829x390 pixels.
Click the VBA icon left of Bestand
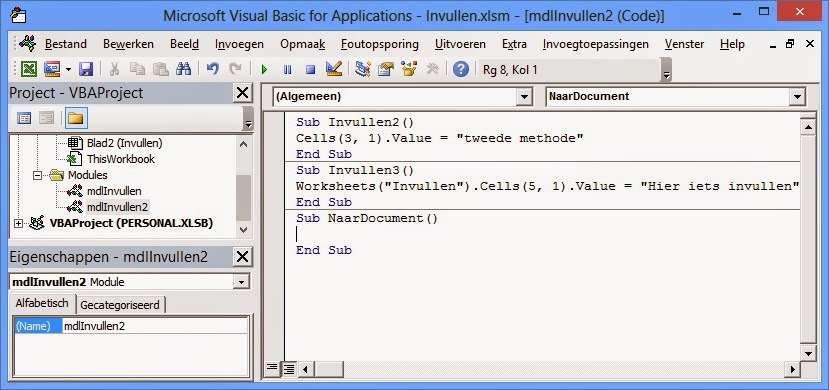point(27,43)
